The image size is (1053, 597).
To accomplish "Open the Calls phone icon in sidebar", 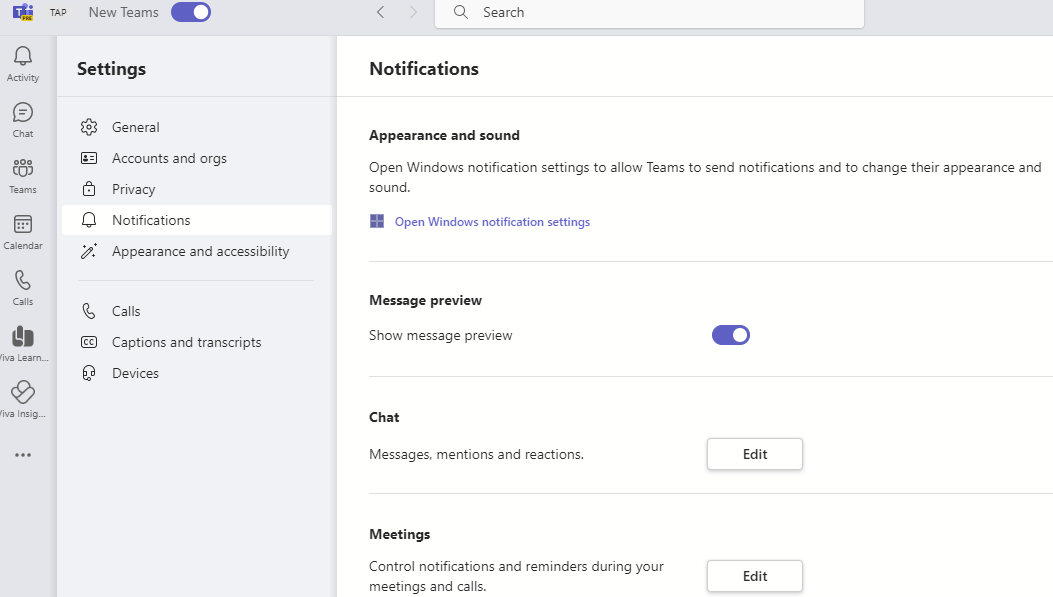I will pyautogui.click(x=23, y=283).
